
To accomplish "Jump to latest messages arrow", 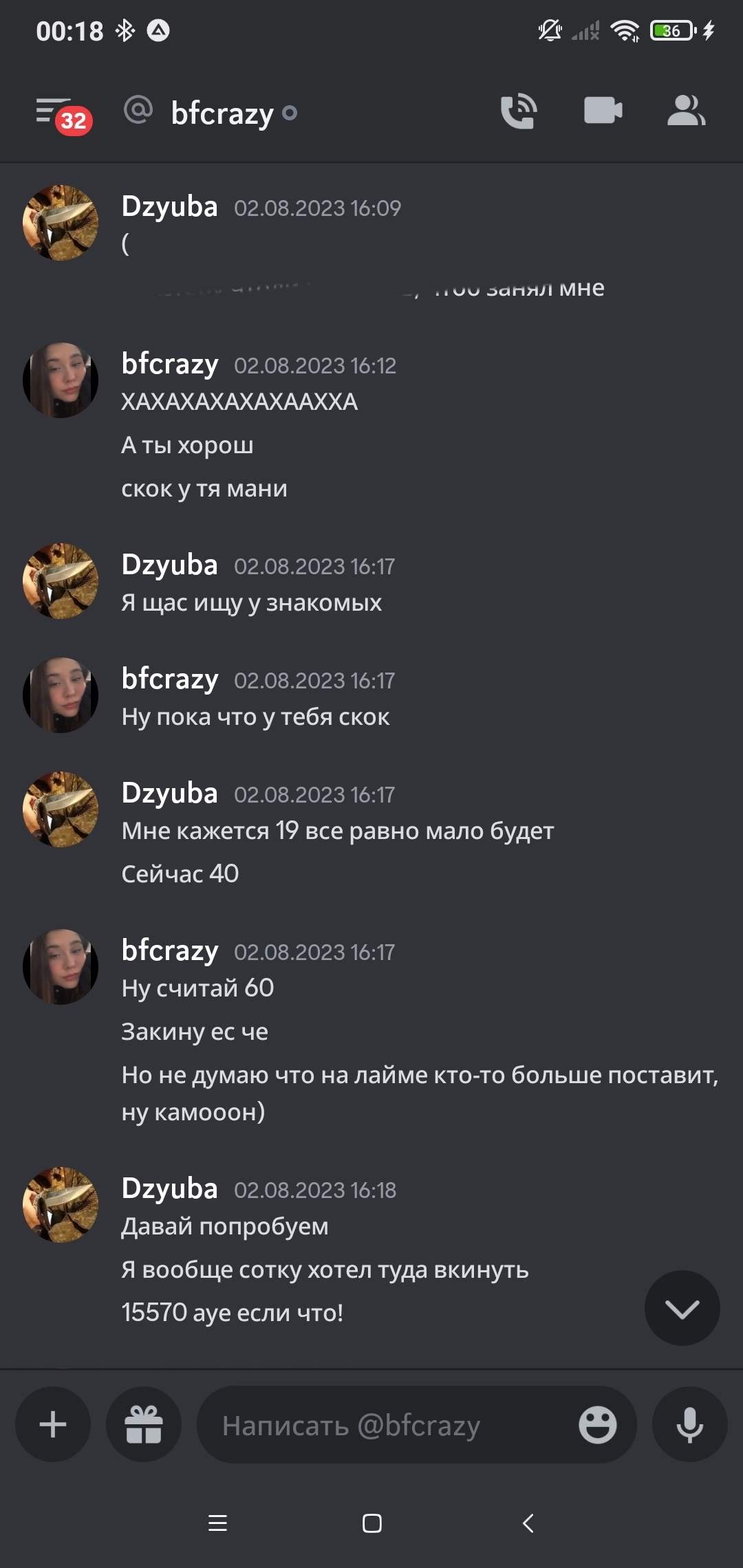I will [x=682, y=1308].
